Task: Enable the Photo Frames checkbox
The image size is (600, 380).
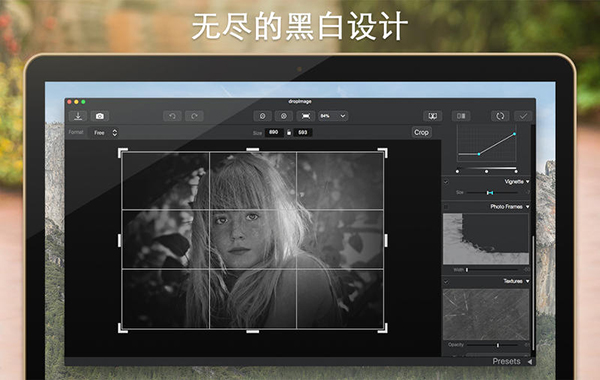Action: click(446, 207)
